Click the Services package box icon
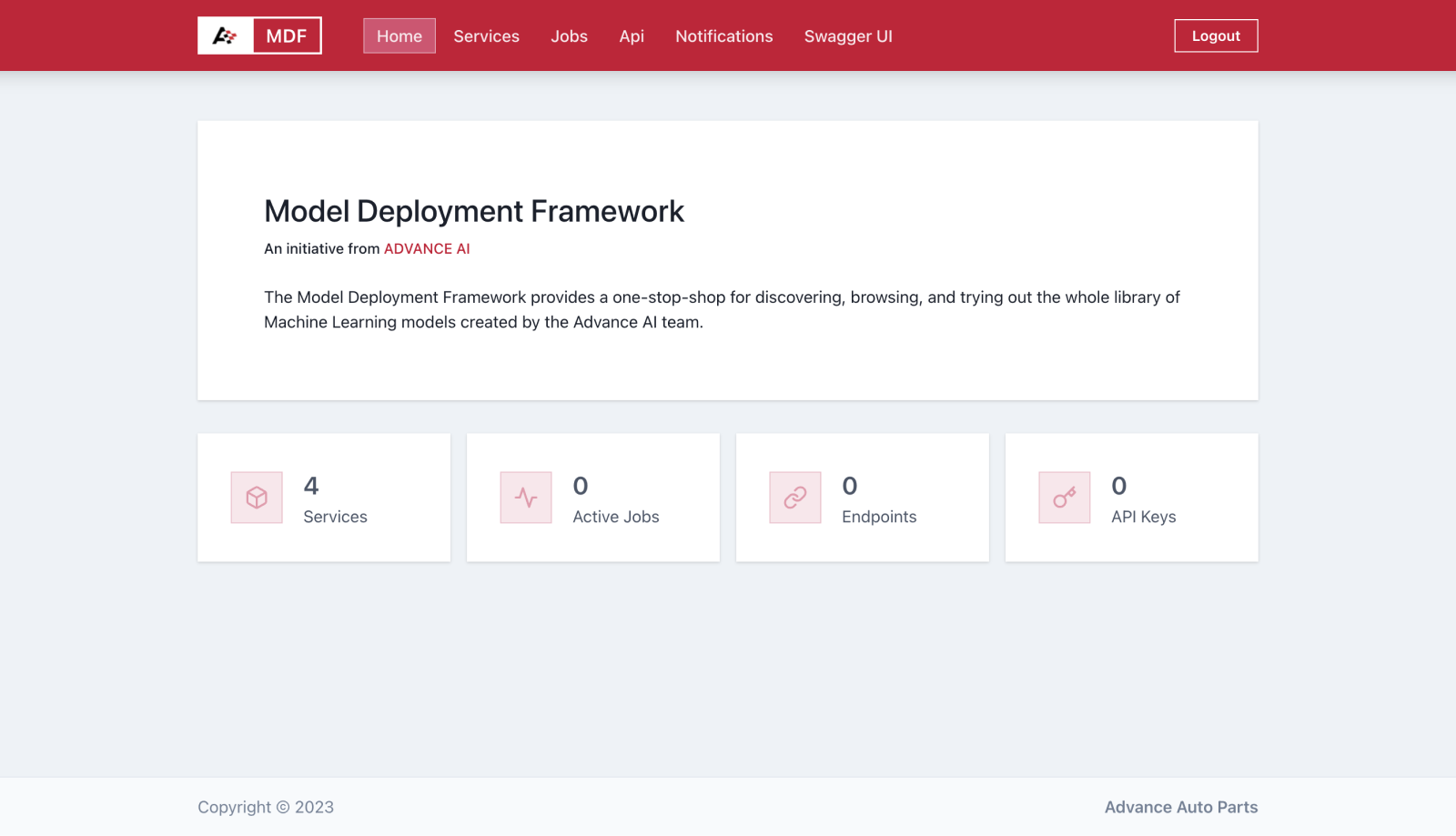1456x836 pixels. click(256, 498)
